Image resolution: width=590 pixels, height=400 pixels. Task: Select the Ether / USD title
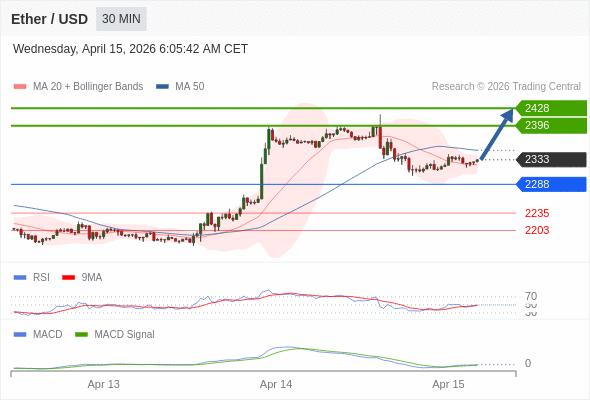click(49, 19)
